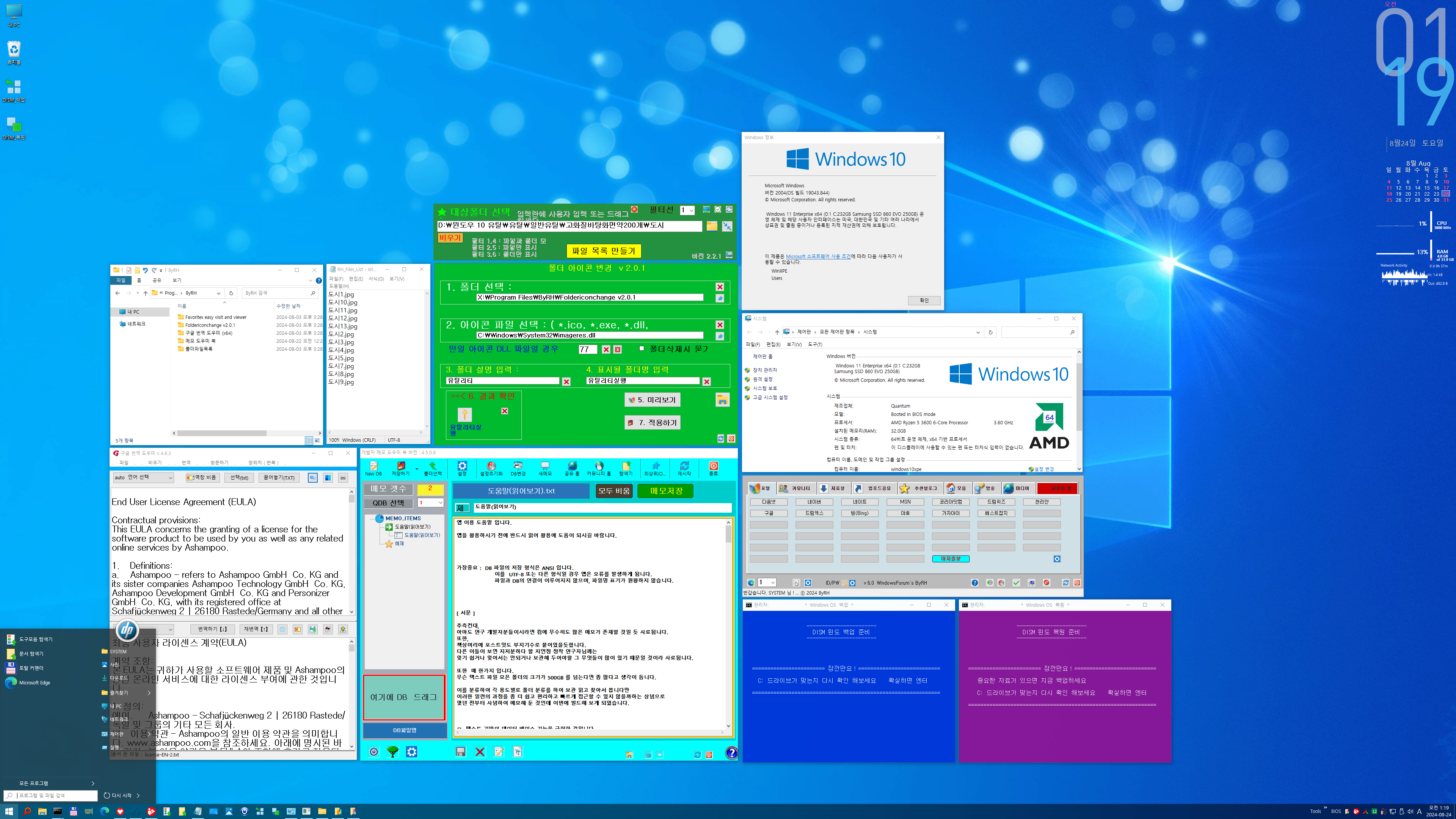Open the 공유 홈 globe icon
The height and width of the screenshot is (819, 1456).
pyautogui.click(x=572, y=469)
